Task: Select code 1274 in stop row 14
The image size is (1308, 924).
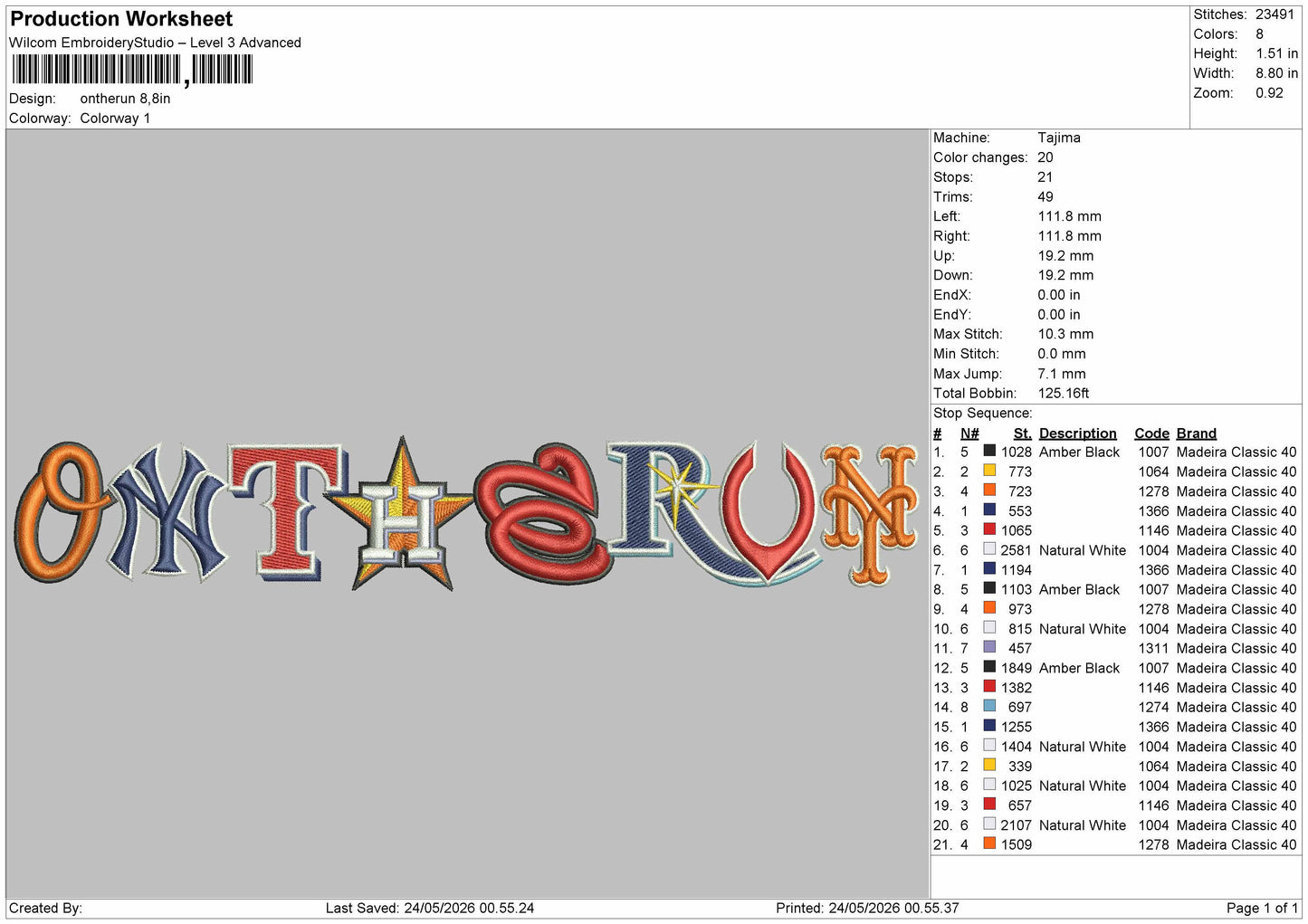Action: pyautogui.click(x=1154, y=707)
